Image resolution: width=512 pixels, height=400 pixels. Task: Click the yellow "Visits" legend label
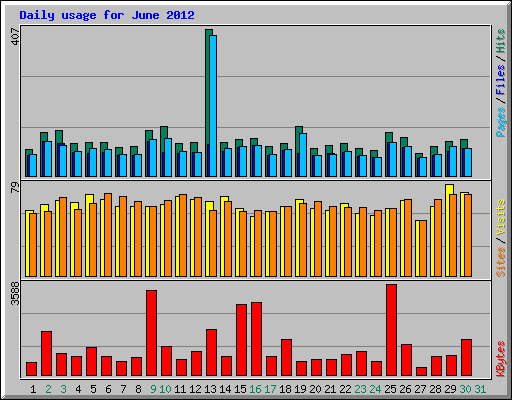(x=500, y=217)
